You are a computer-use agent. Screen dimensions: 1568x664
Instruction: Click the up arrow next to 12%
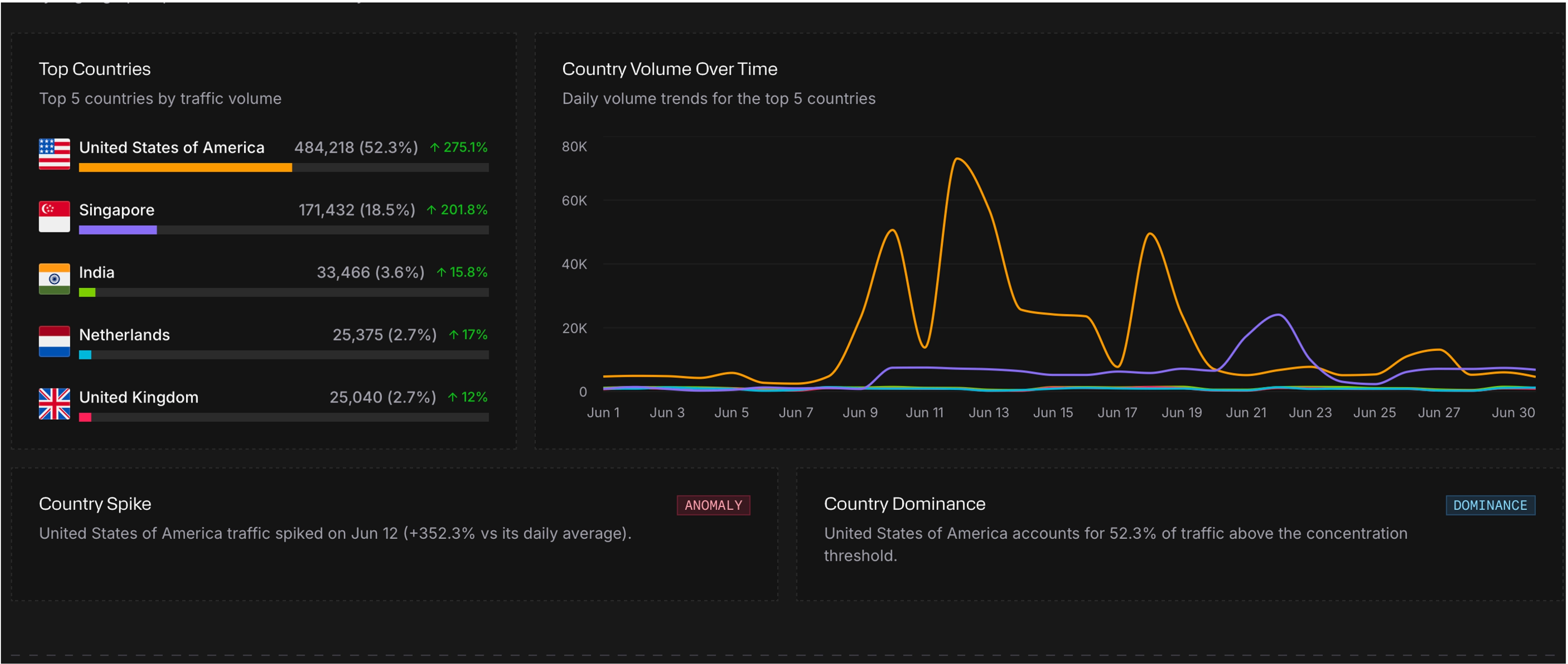pos(452,398)
